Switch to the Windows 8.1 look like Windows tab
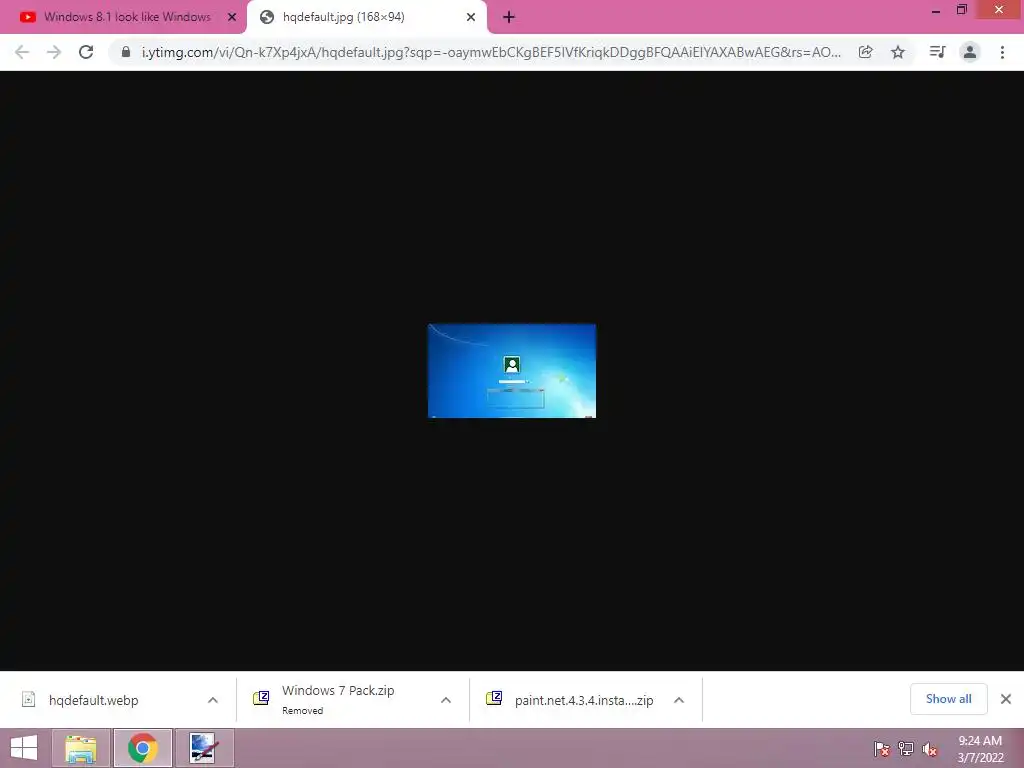 (127, 17)
